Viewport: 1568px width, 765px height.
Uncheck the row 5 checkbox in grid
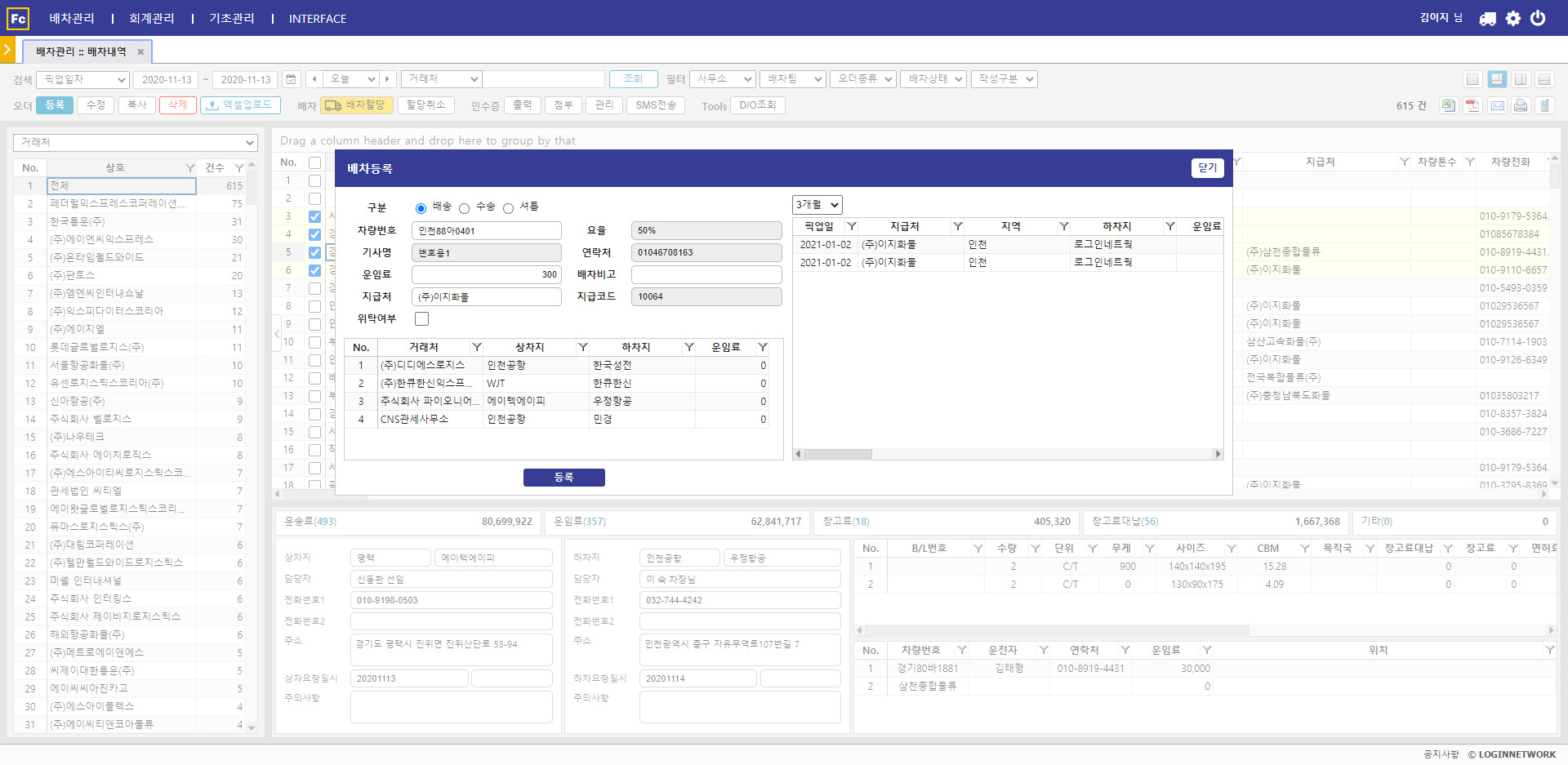pos(314,252)
